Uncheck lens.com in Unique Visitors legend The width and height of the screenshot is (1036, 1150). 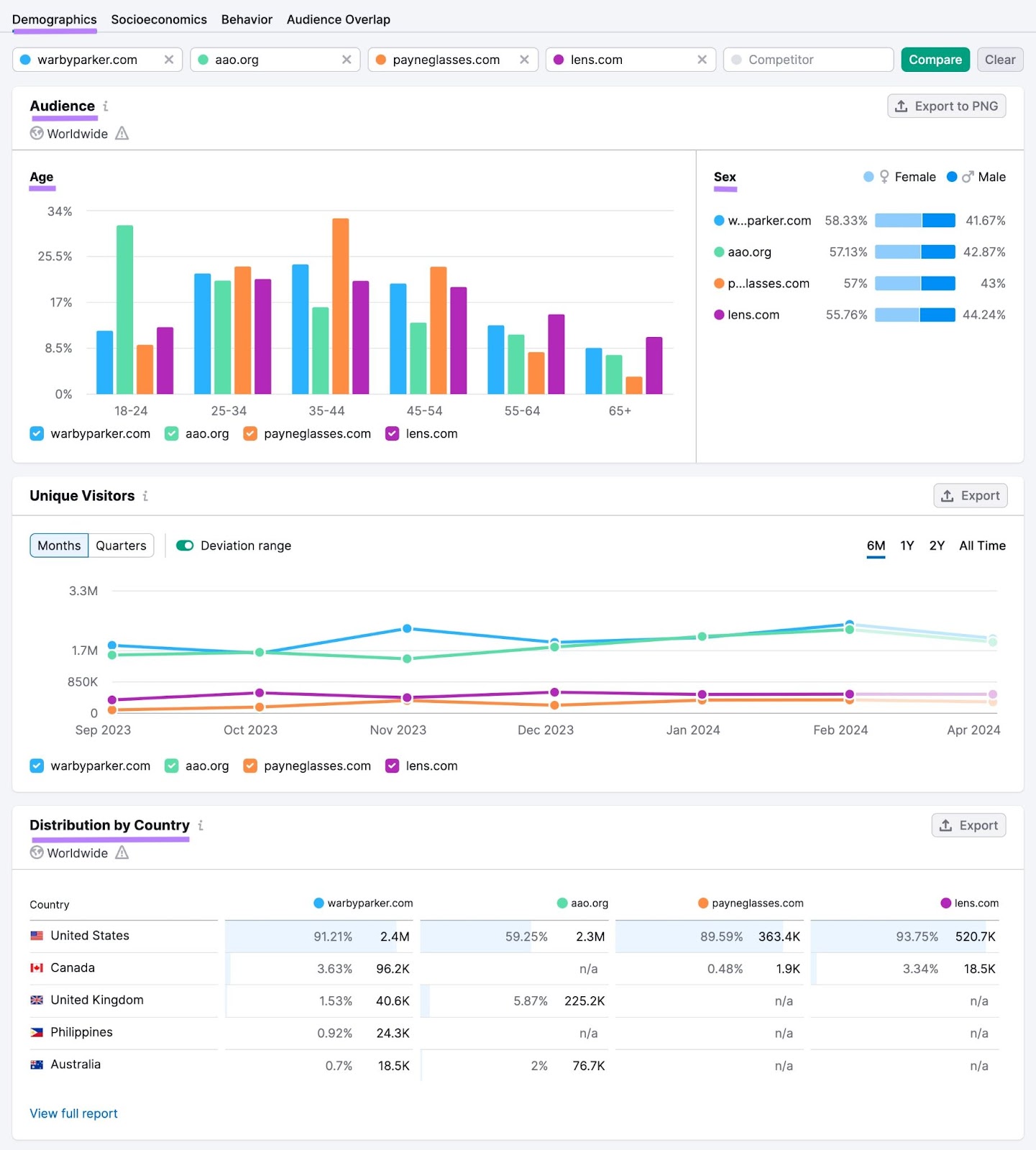click(393, 766)
